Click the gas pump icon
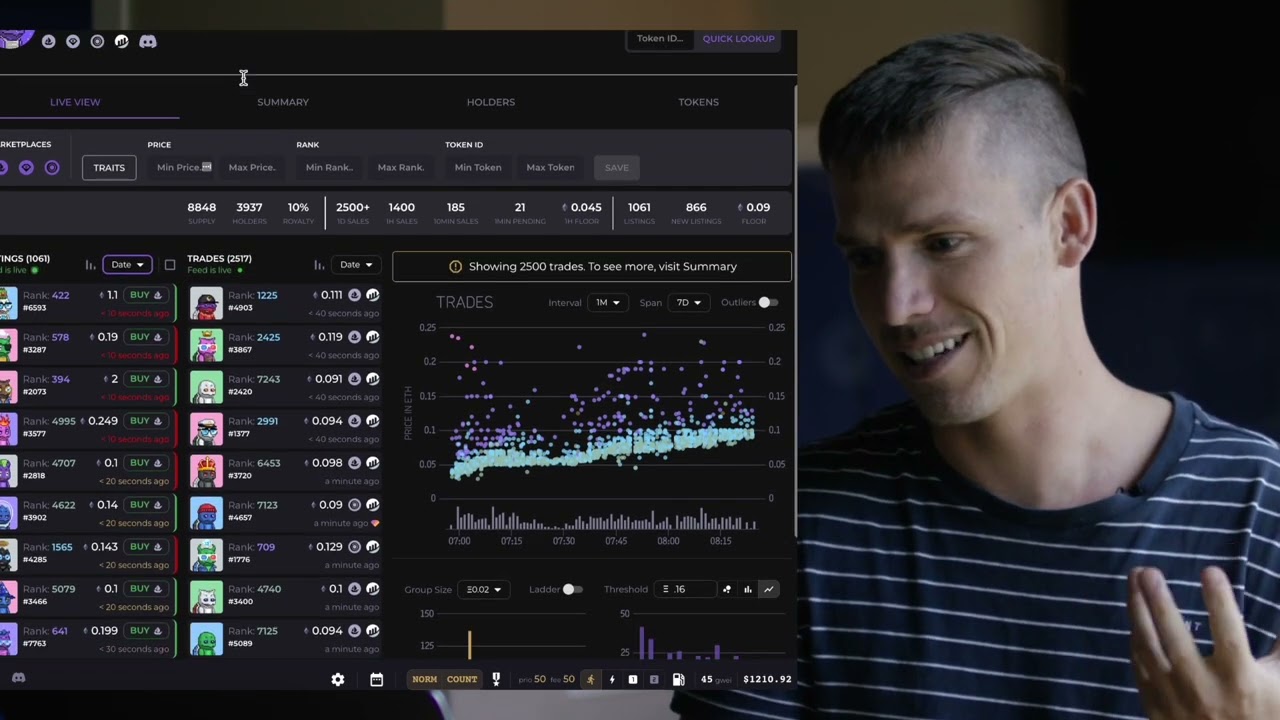This screenshot has height=720, width=1280. [x=678, y=679]
